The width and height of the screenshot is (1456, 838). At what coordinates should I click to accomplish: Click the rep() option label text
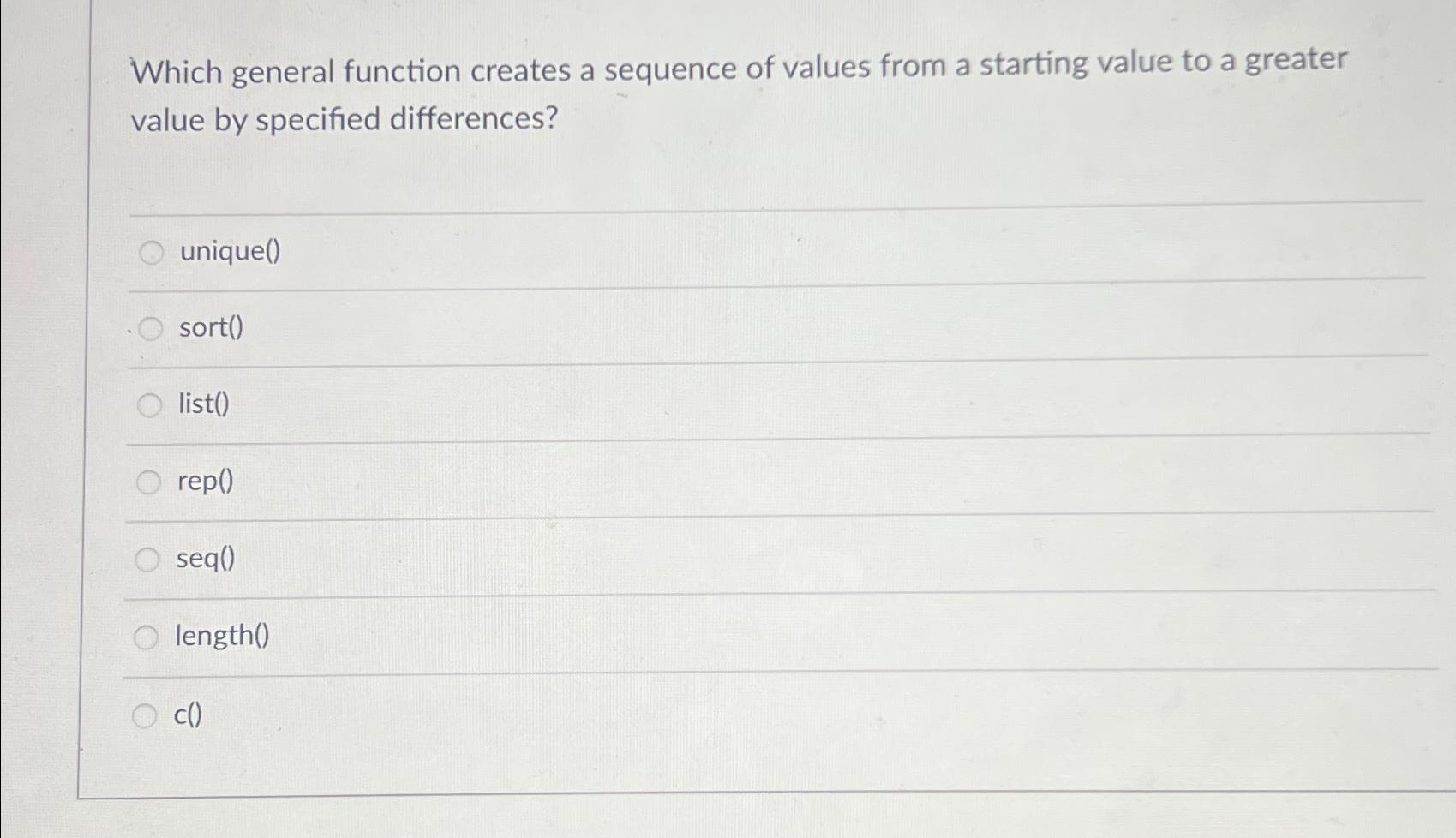pyautogui.click(x=202, y=482)
